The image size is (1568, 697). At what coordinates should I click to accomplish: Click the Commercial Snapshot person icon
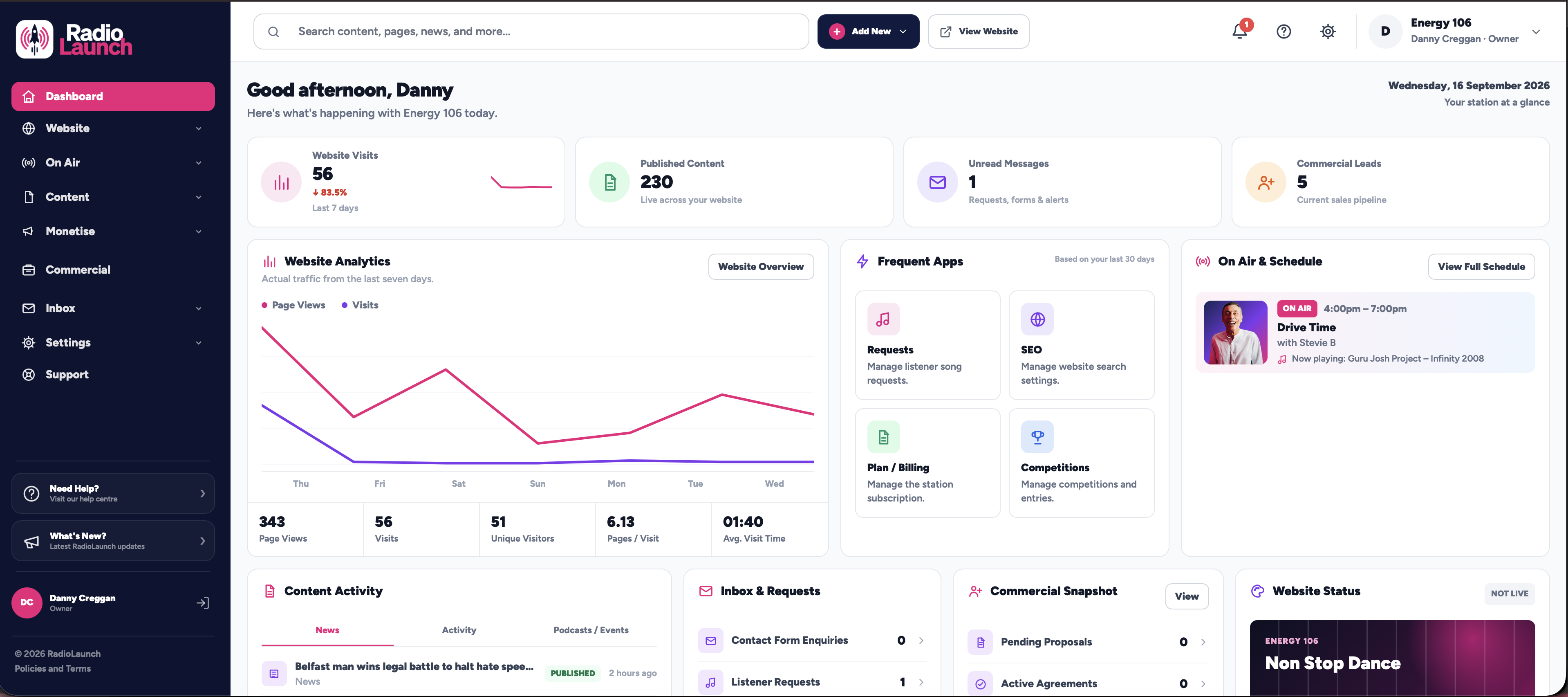click(x=975, y=591)
